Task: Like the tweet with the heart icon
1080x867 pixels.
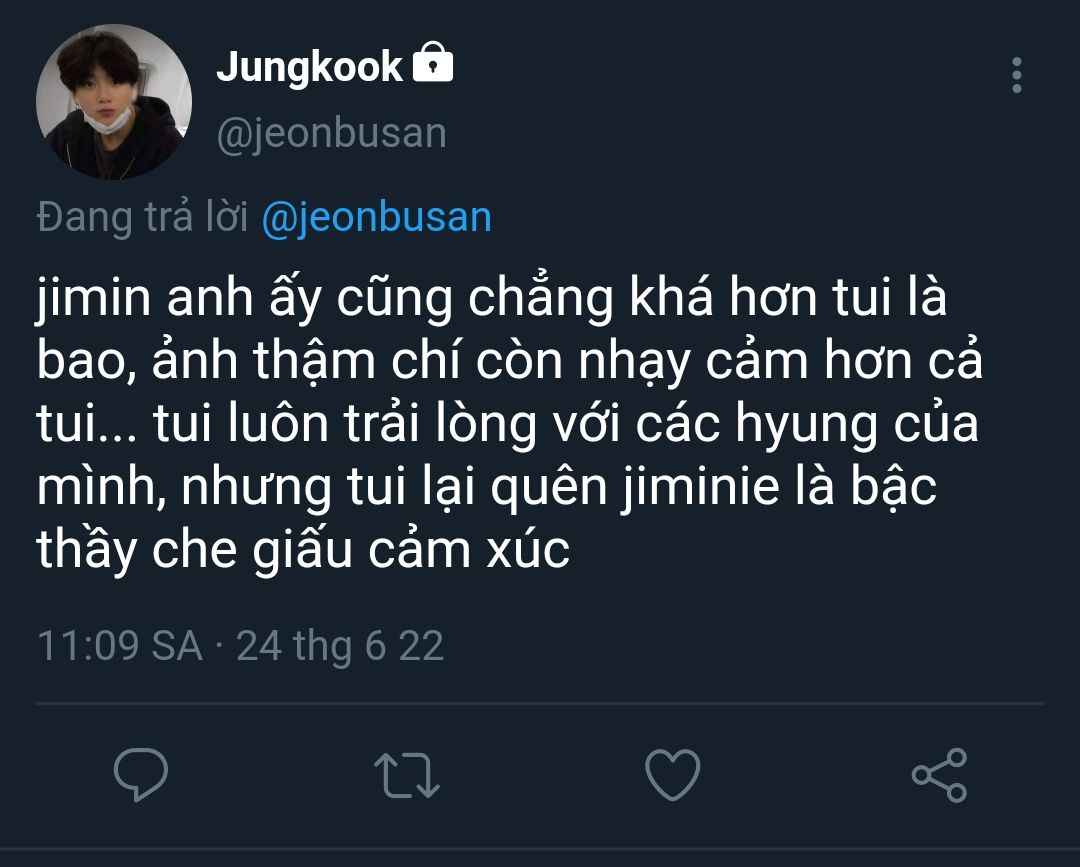Action: tap(672, 774)
